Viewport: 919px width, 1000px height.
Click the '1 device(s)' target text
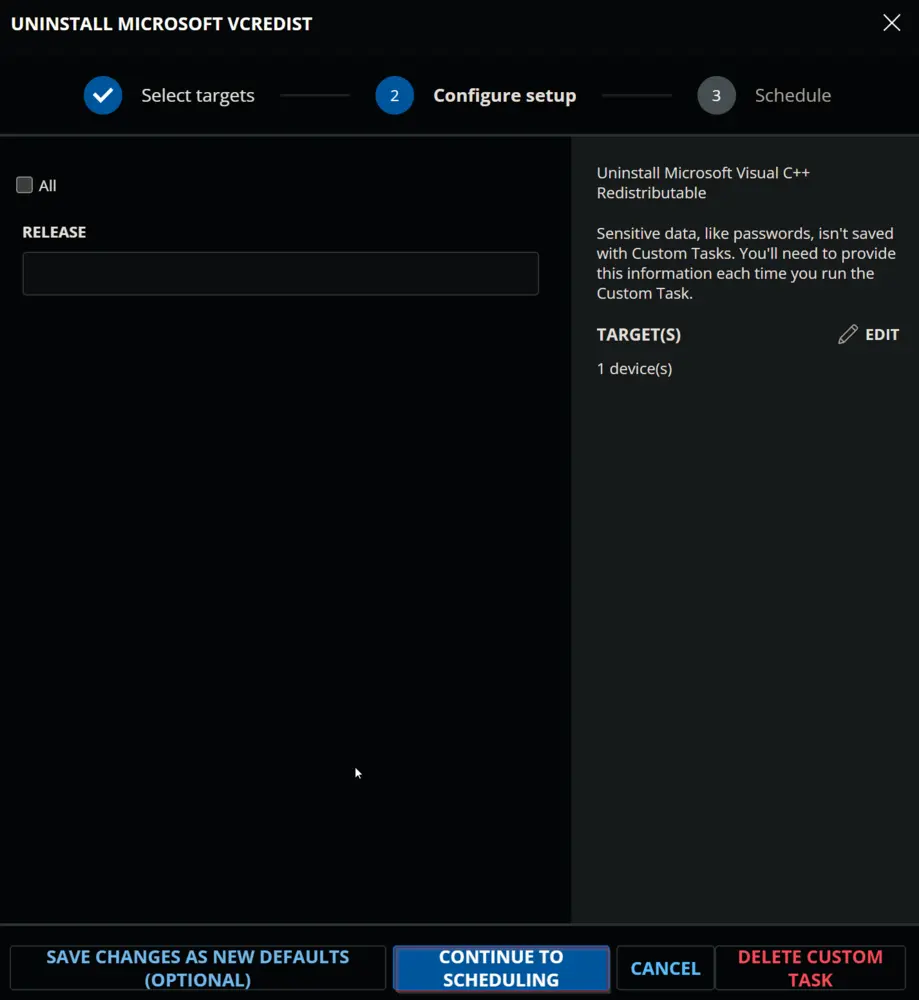634,369
